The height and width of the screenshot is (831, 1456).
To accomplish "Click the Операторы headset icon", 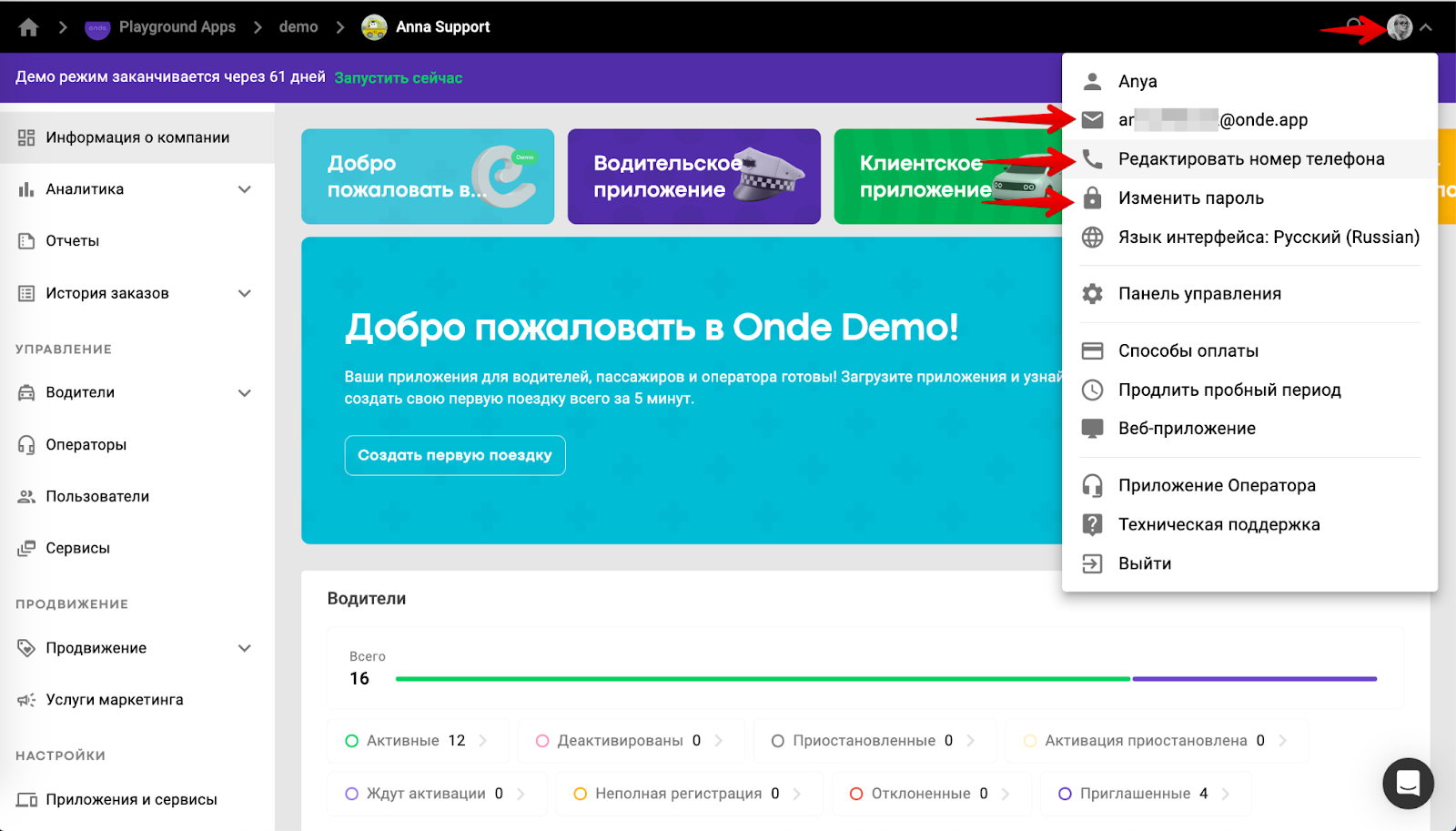I will [x=26, y=444].
